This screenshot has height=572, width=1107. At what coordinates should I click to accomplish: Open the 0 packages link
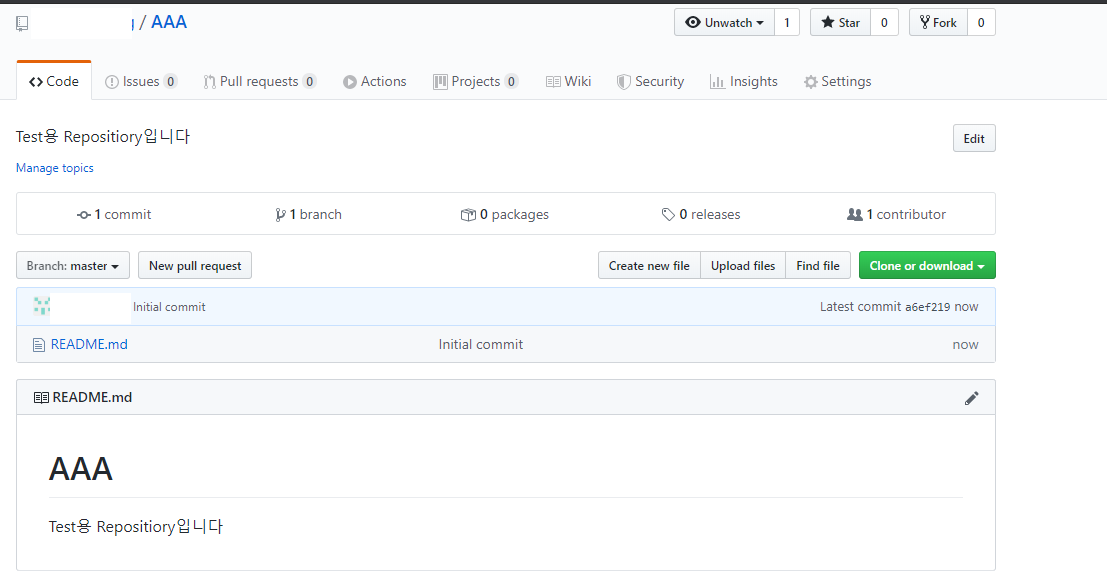point(504,214)
